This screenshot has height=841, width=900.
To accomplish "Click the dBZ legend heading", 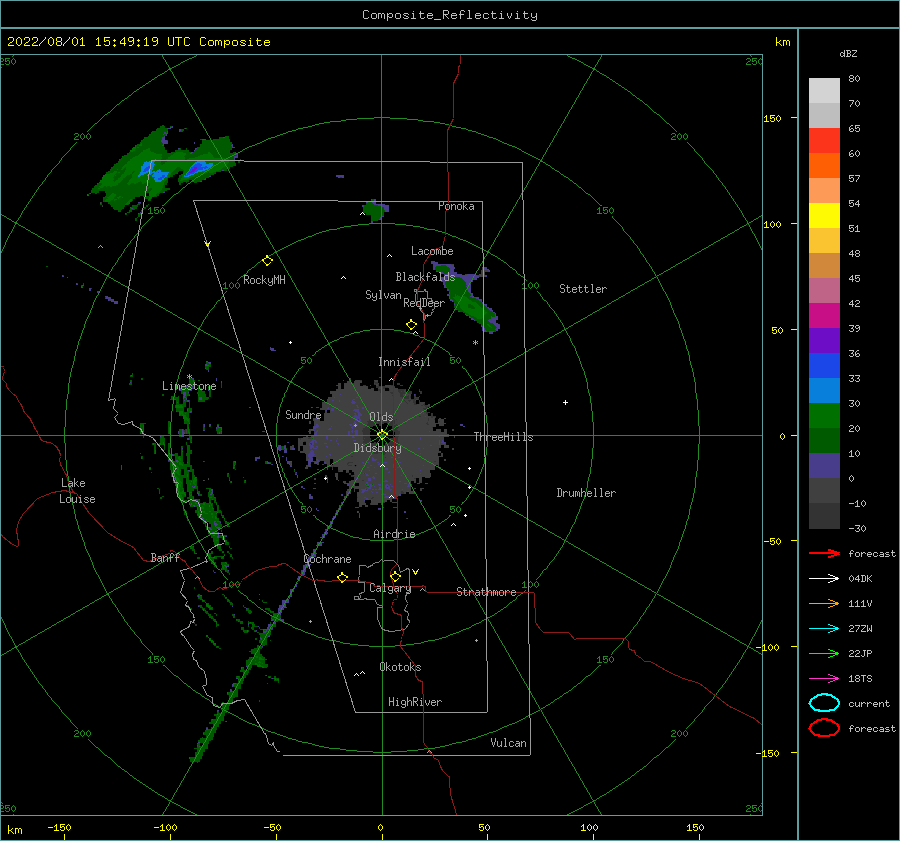I will pyautogui.click(x=848, y=53).
